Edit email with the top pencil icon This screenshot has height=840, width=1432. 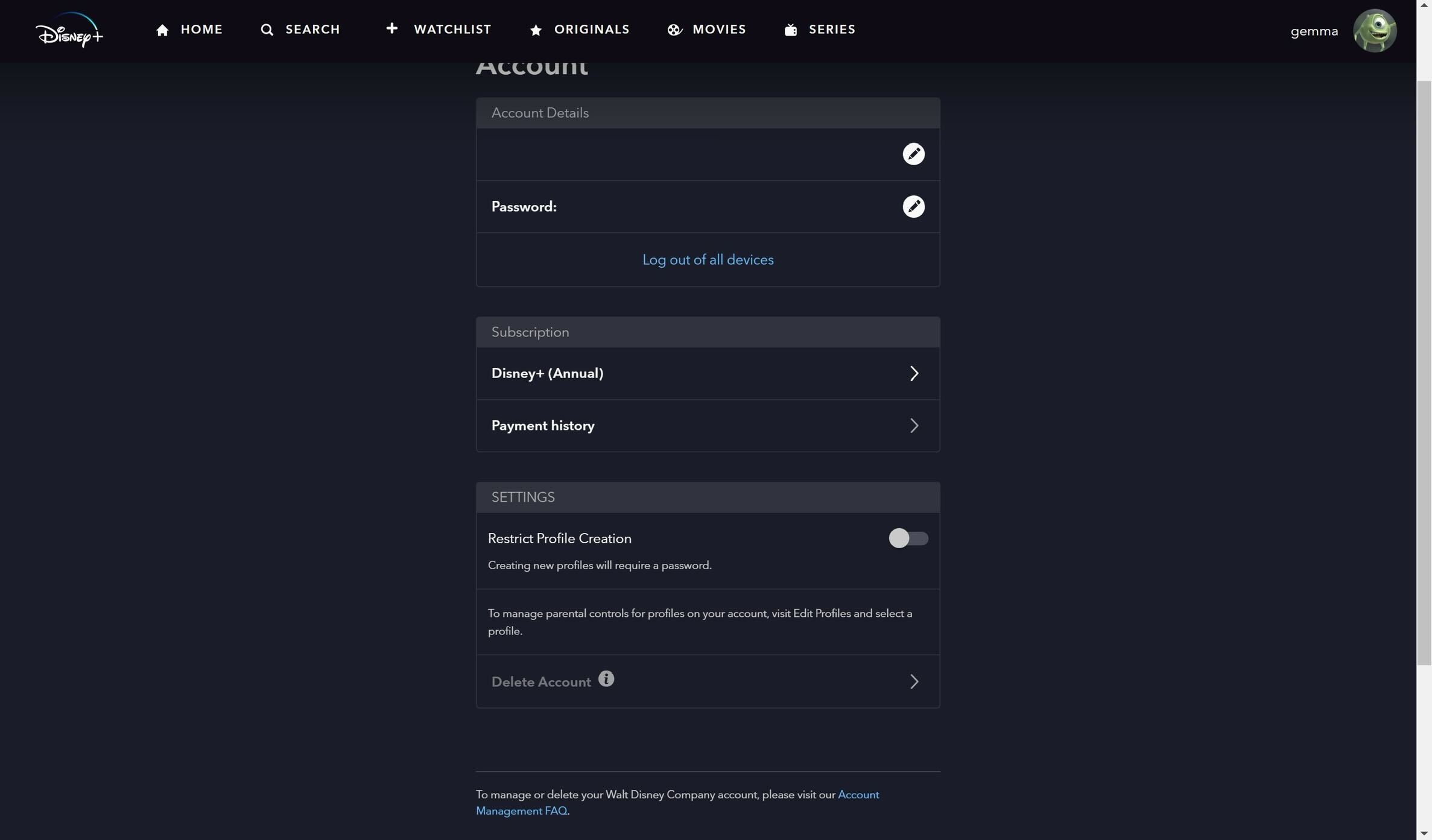click(x=913, y=154)
